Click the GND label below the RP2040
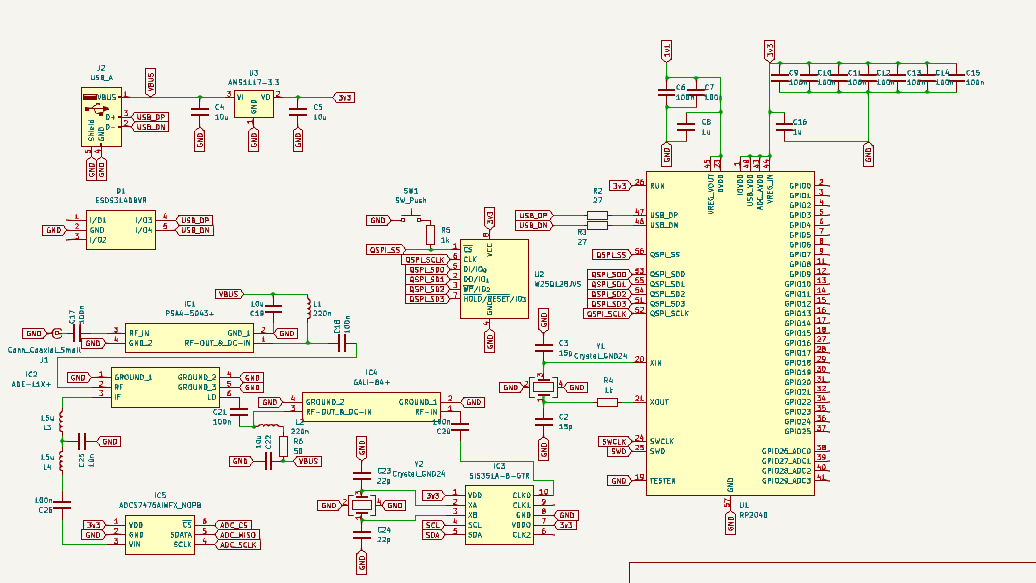The image size is (1036, 583). tap(730, 524)
